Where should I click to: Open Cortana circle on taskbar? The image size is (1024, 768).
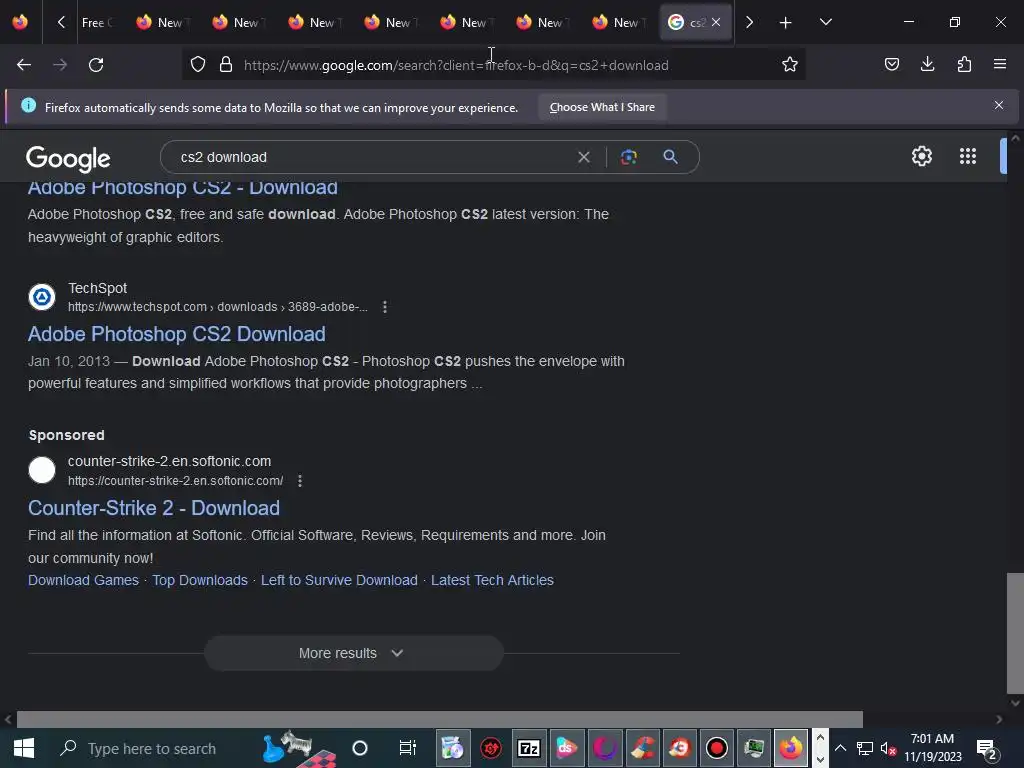pos(360,748)
